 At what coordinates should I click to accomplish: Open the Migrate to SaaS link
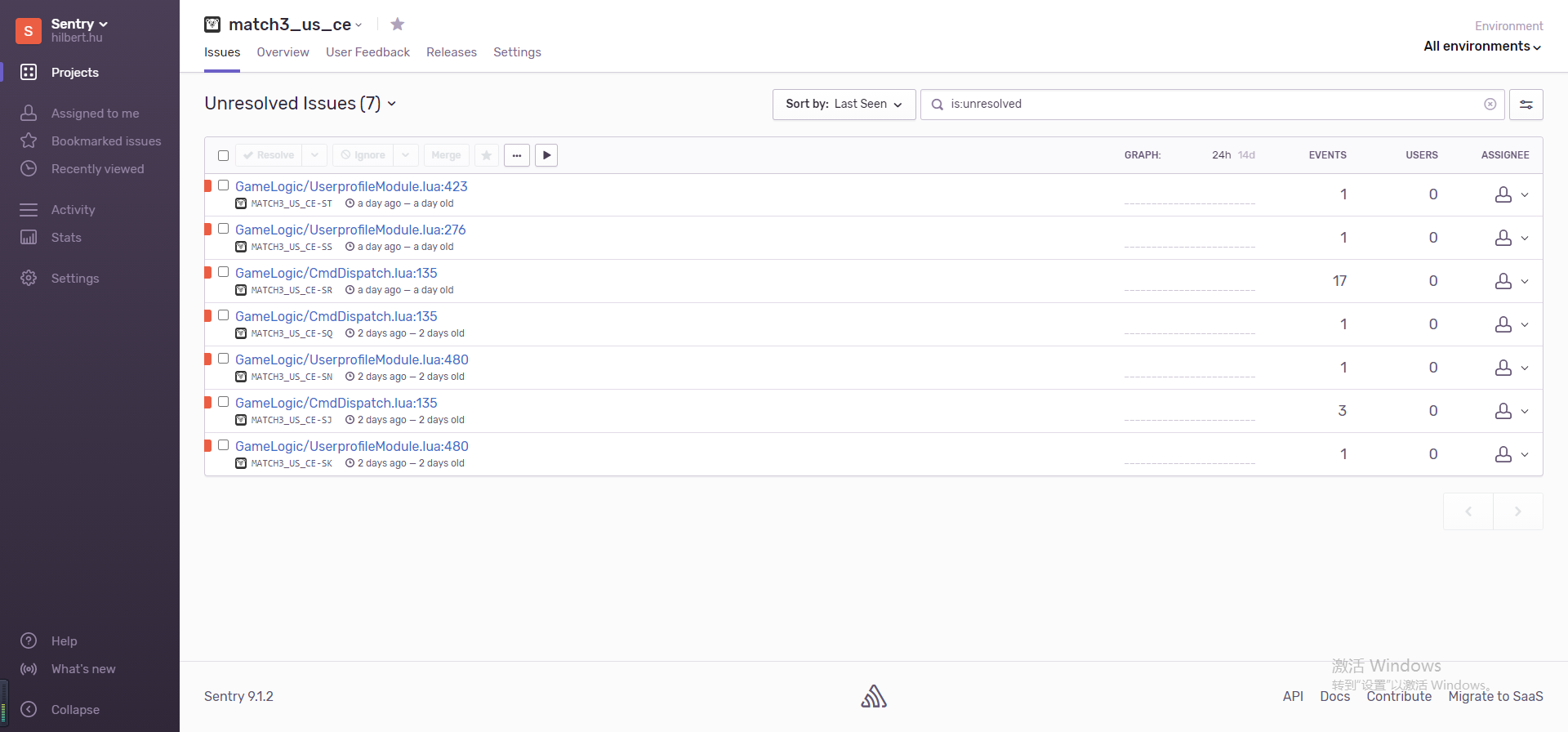pos(1495,696)
